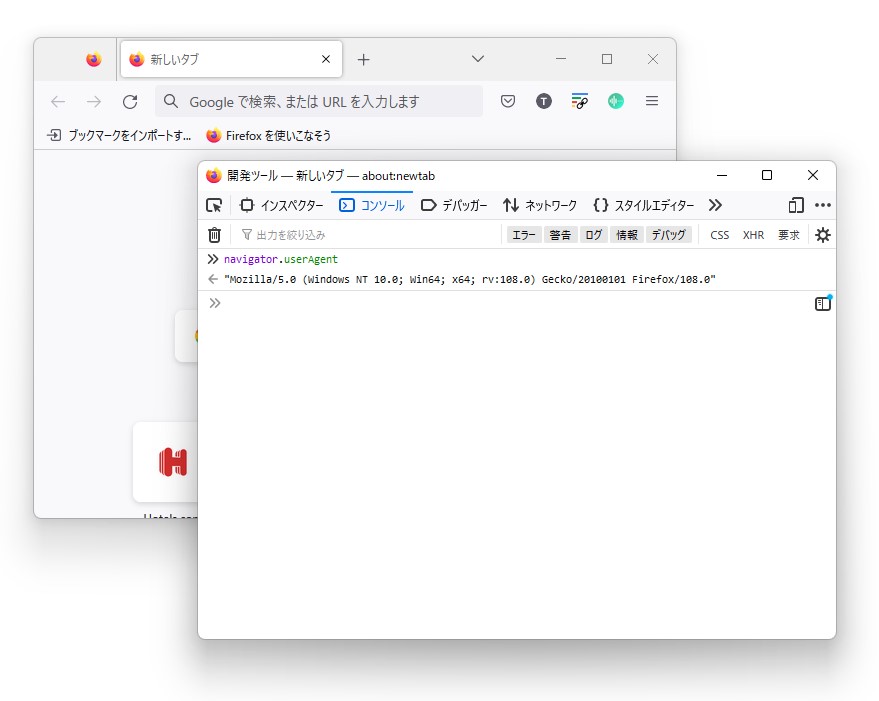Disable the 警告 console filter
Screen dimensions: 879x701
tap(560, 234)
